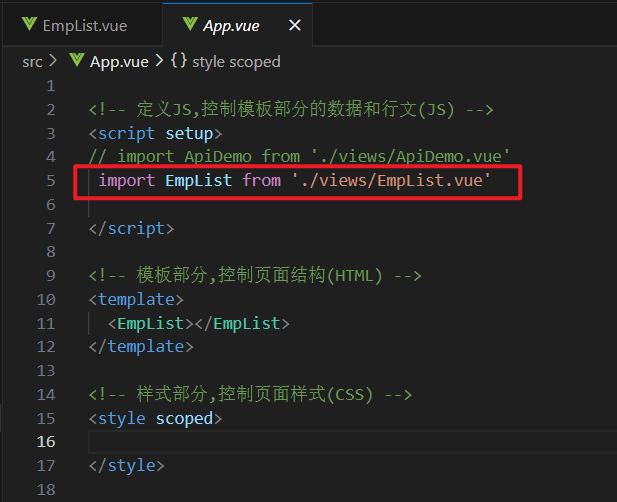Click the './views/EmpList.vue' path string

point(392,181)
